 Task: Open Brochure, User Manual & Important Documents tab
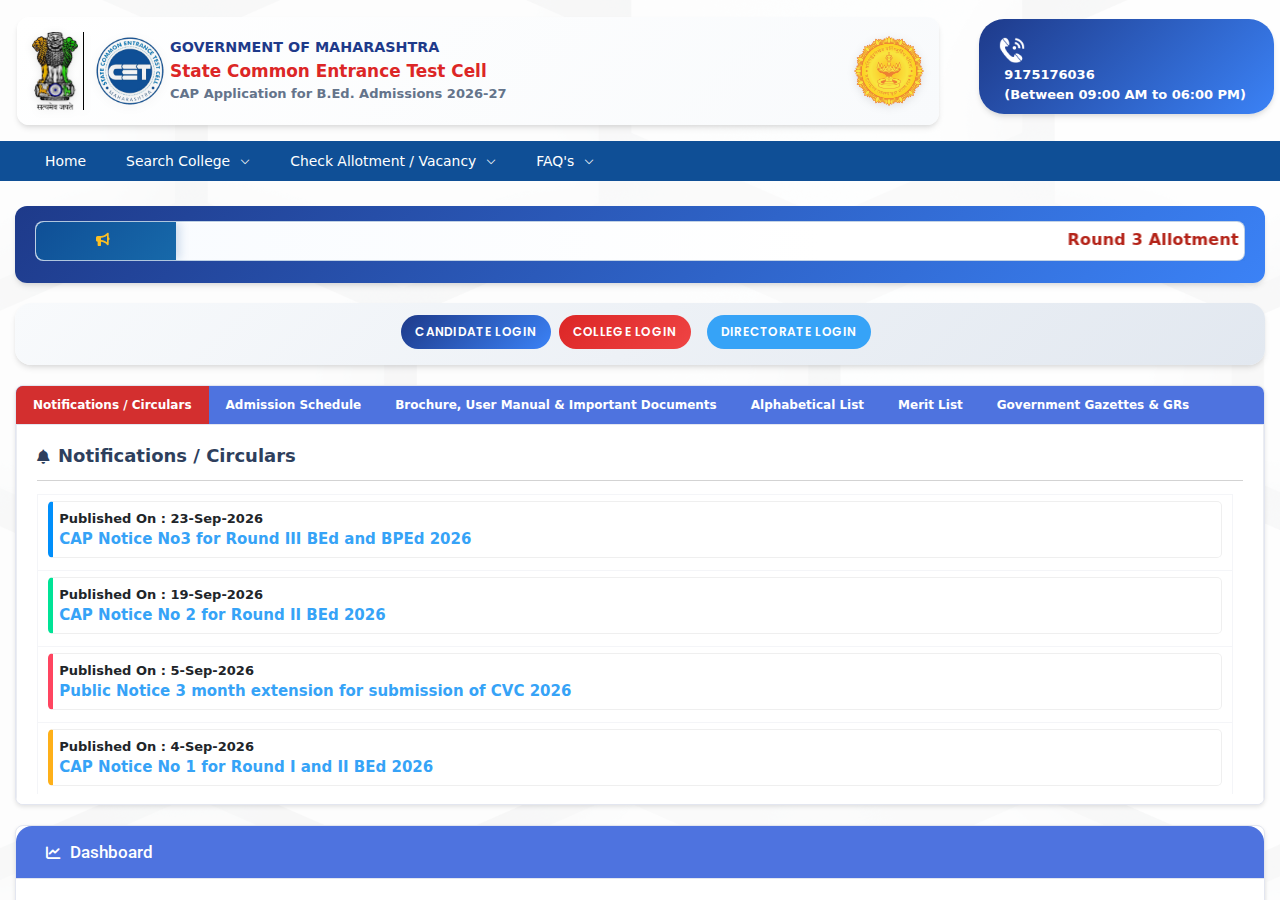click(x=556, y=405)
